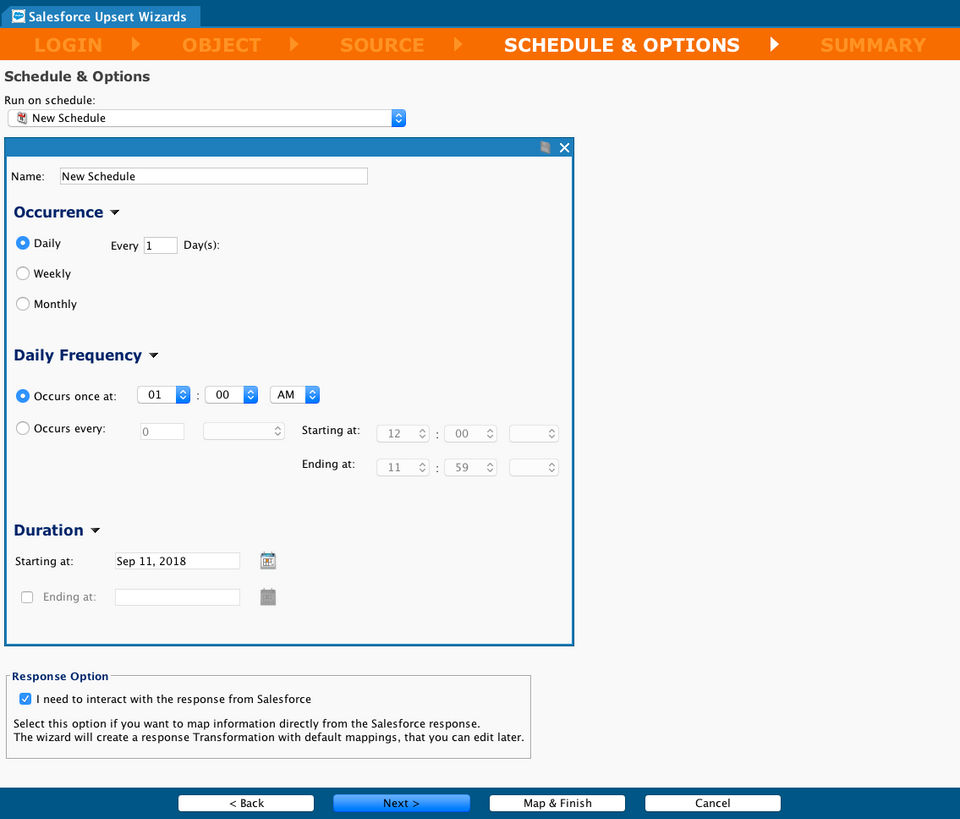Click the schedule Name text field

click(x=214, y=176)
